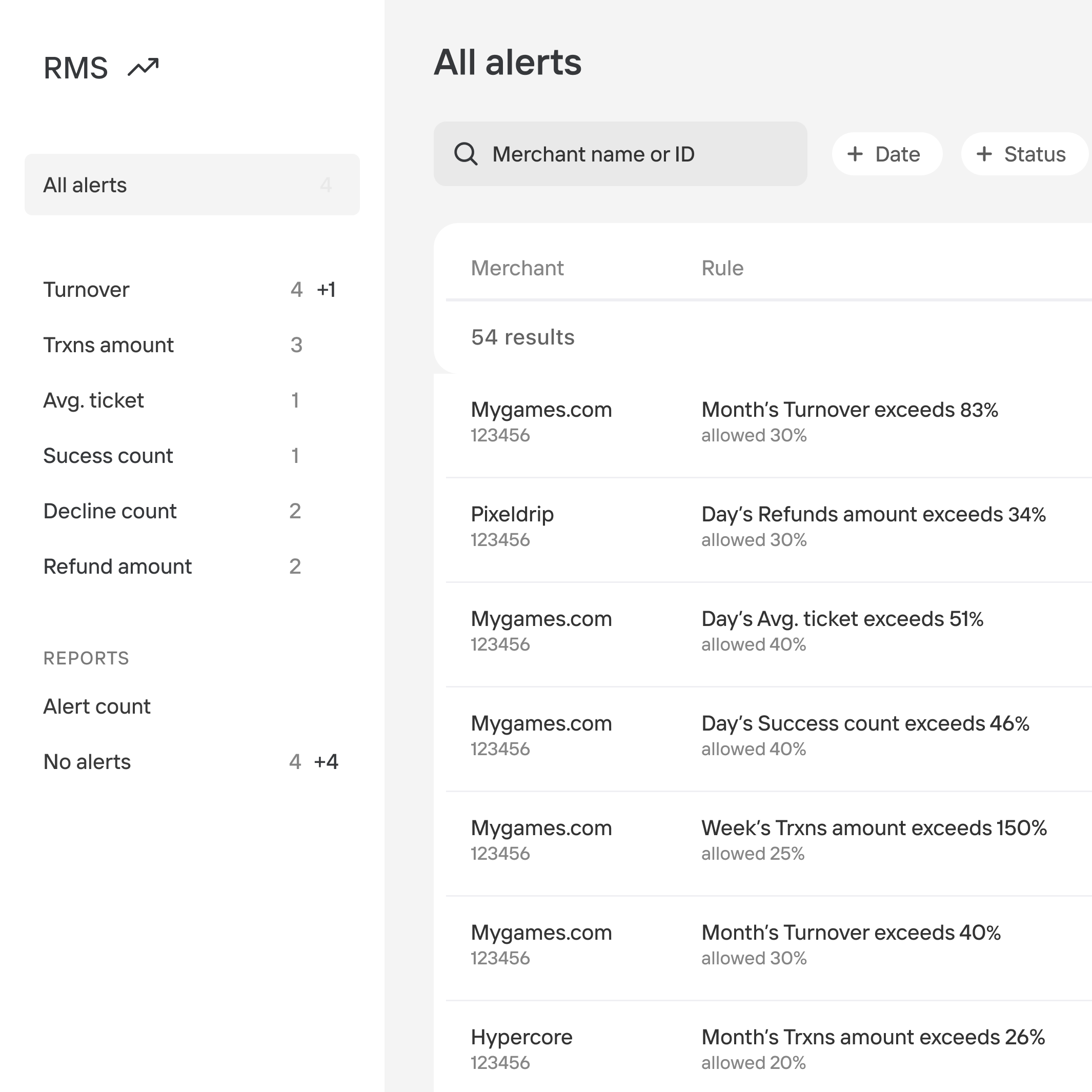
Task: Add a Status filter
Action: pyautogui.click(x=1024, y=154)
